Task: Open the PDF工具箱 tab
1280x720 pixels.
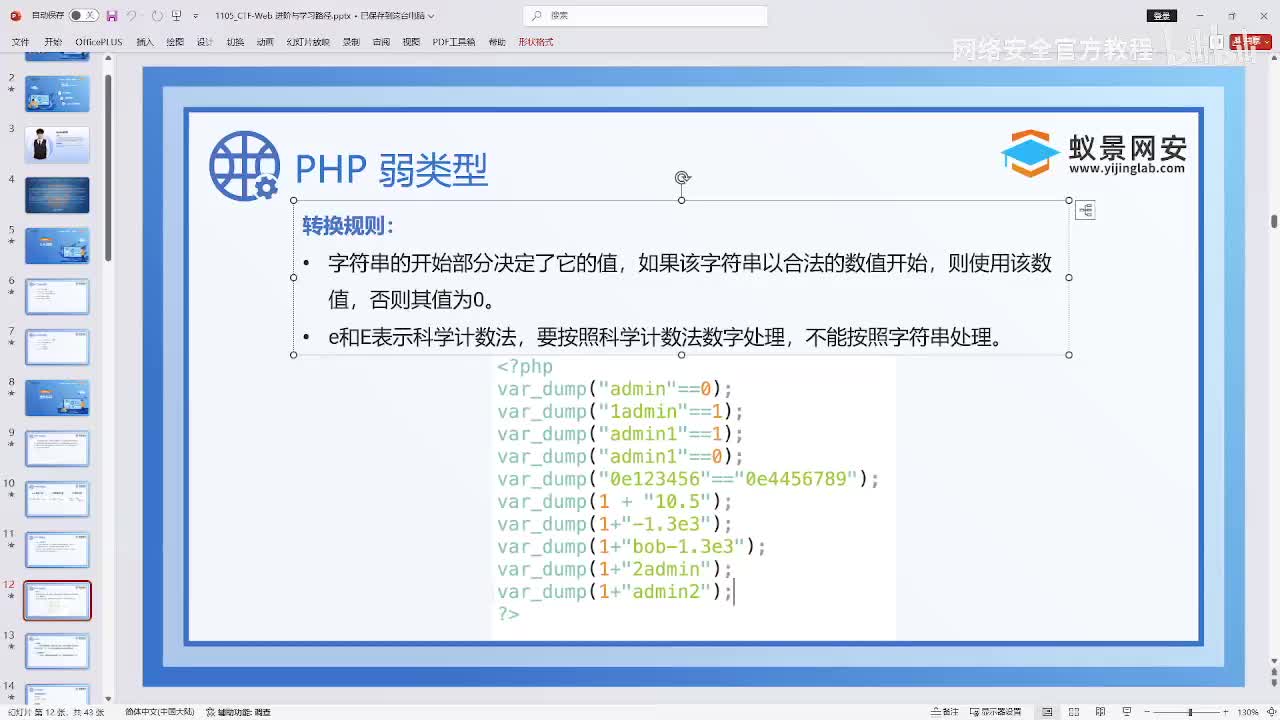Action: (x=454, y=42)
